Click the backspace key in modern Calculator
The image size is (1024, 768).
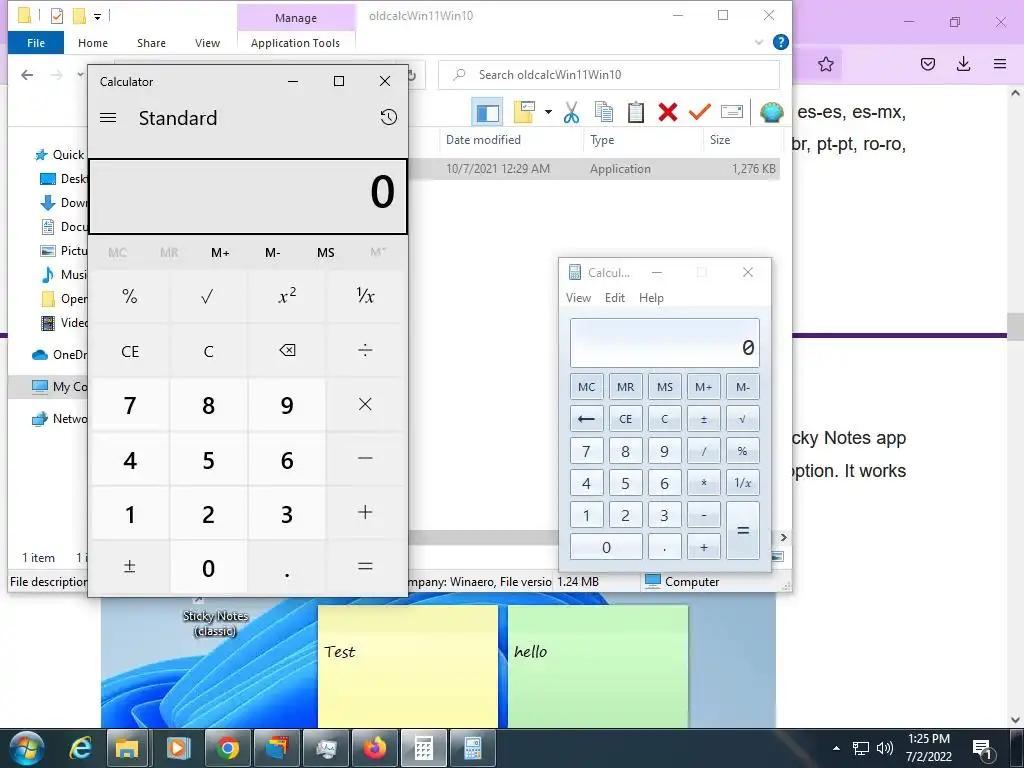point(287,351)
